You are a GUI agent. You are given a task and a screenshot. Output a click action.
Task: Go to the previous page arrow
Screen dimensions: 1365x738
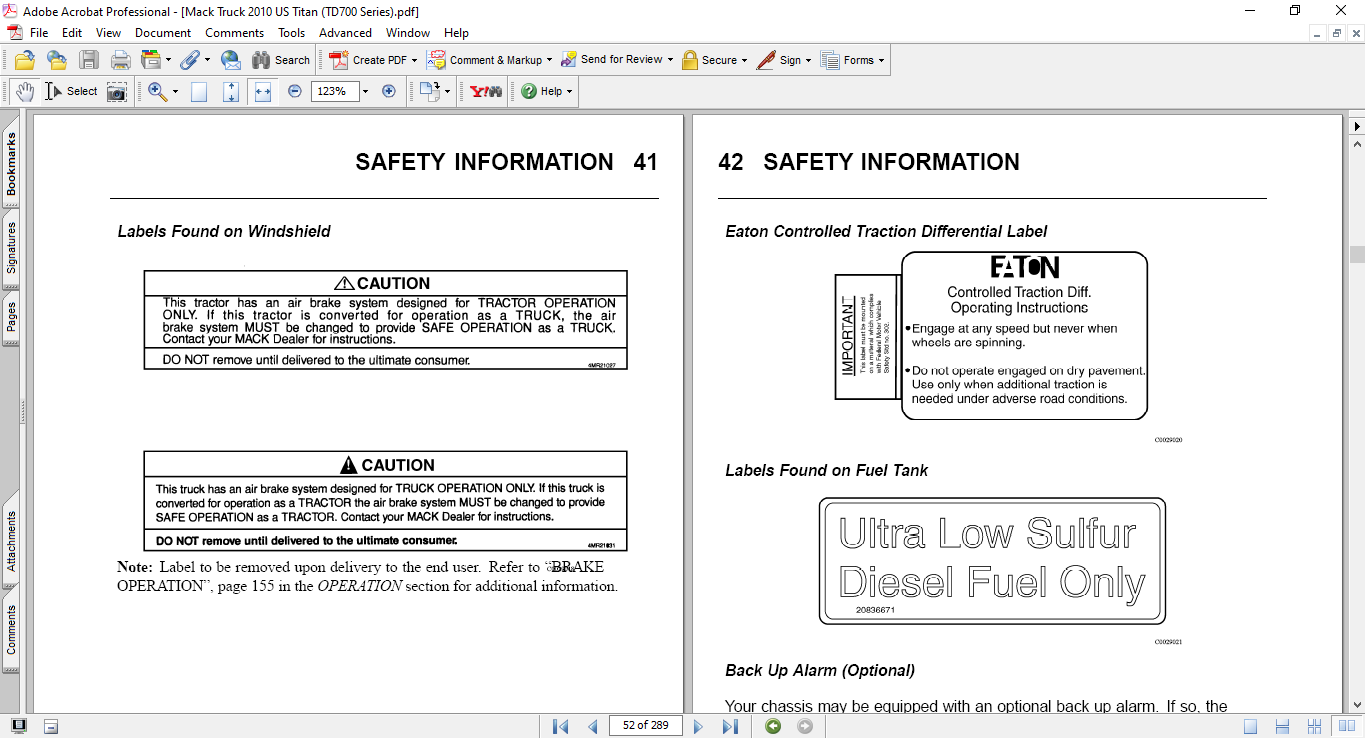[x=592, y=726]
